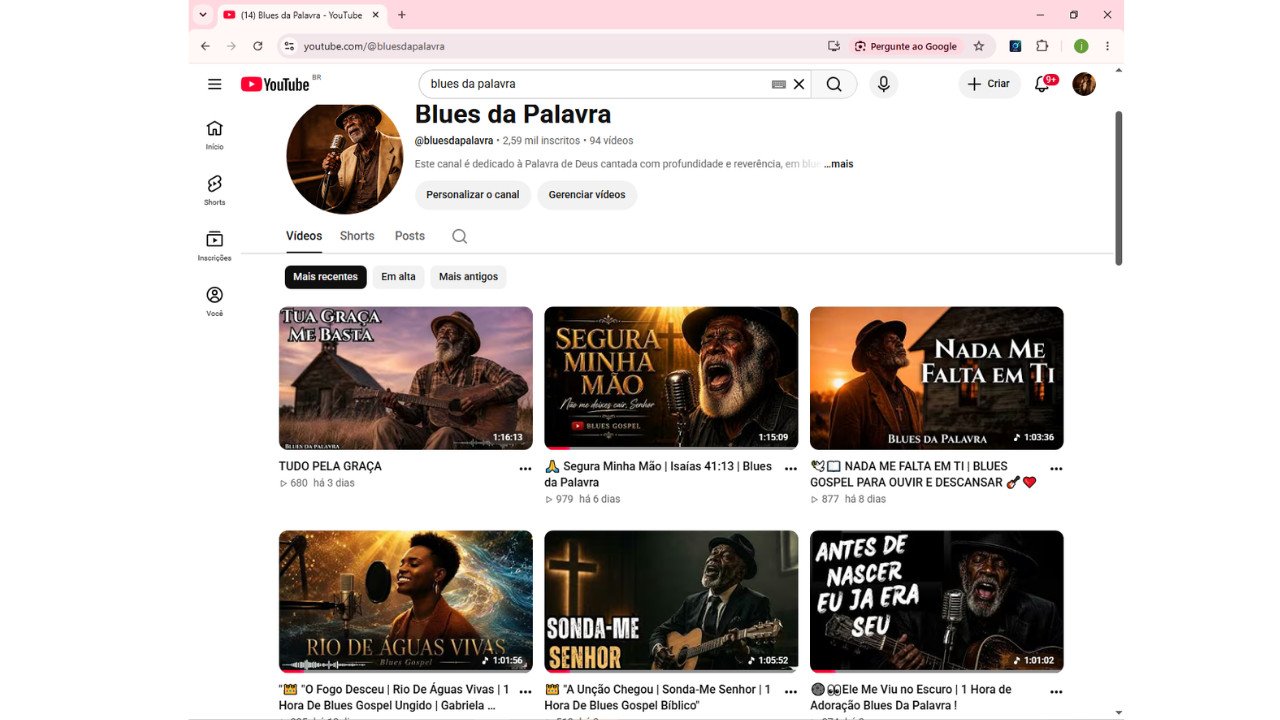Click the YouTube search input field
The width and height of the screenshot is (1280, 720).
(x=595, y=84)
